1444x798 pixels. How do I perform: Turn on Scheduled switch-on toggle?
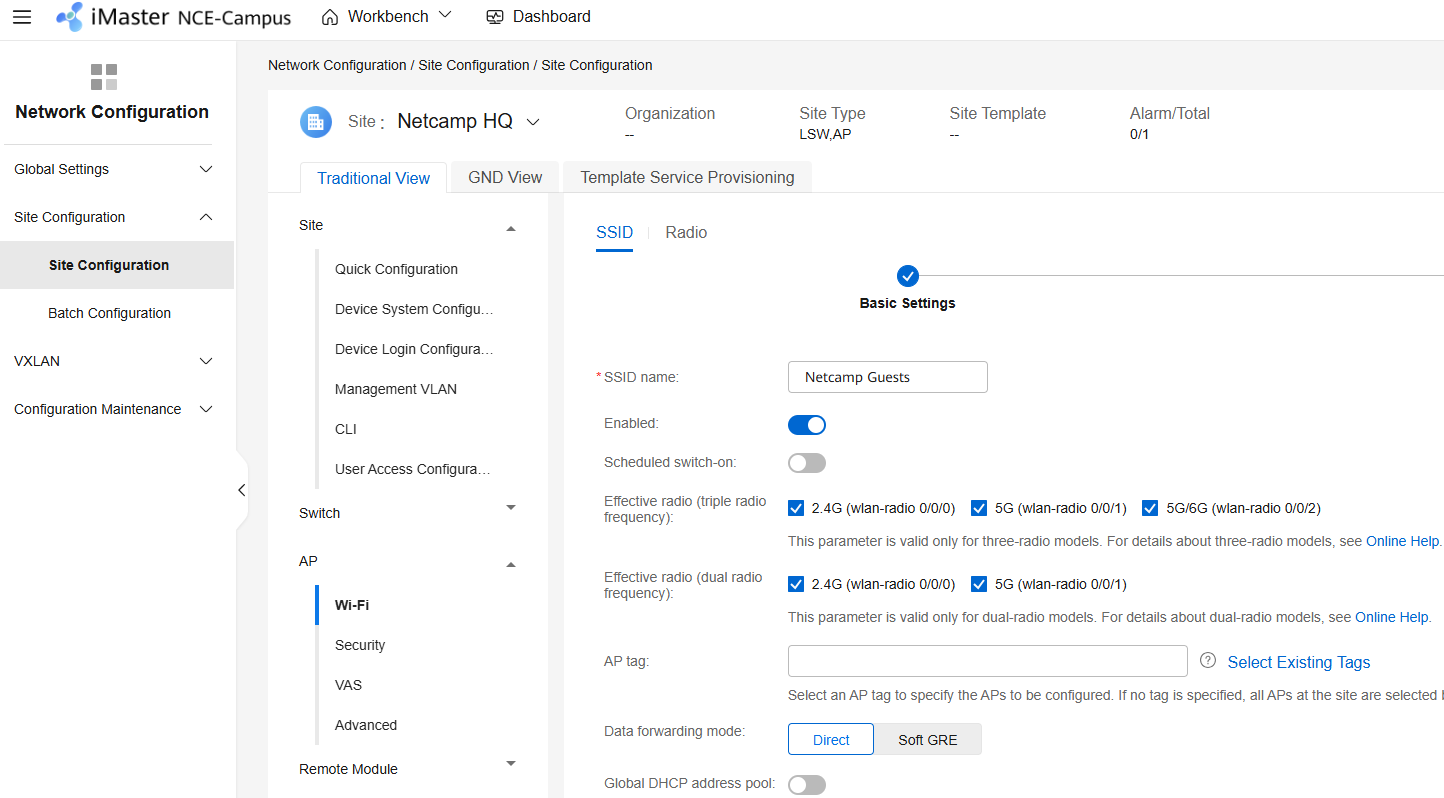807,463
